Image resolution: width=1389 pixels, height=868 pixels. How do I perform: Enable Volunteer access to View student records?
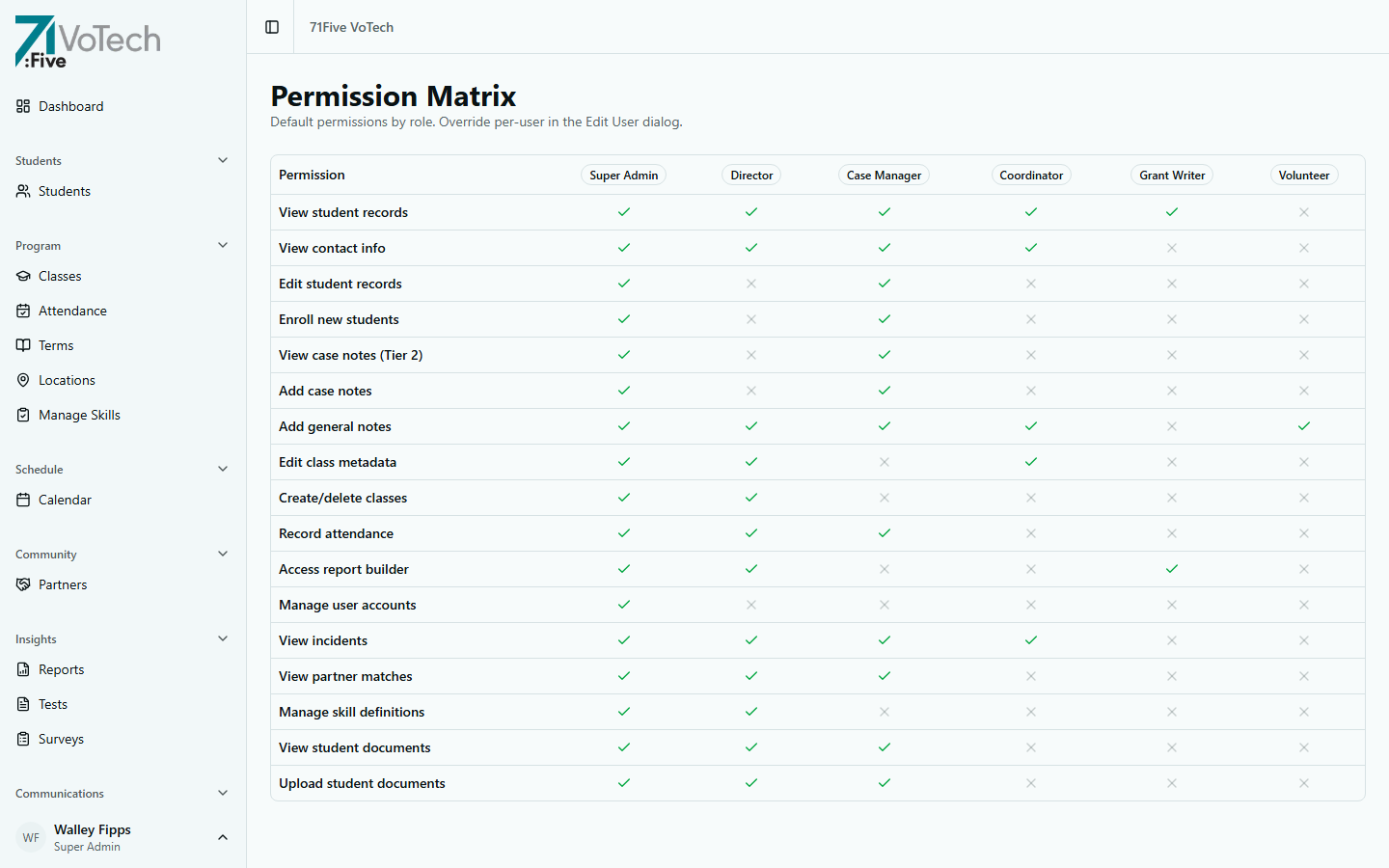click(x=1304, y=211)
